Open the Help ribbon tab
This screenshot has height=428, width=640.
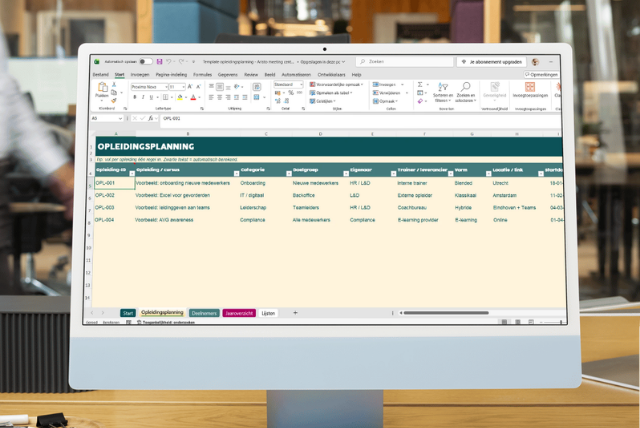pos(356,75)
